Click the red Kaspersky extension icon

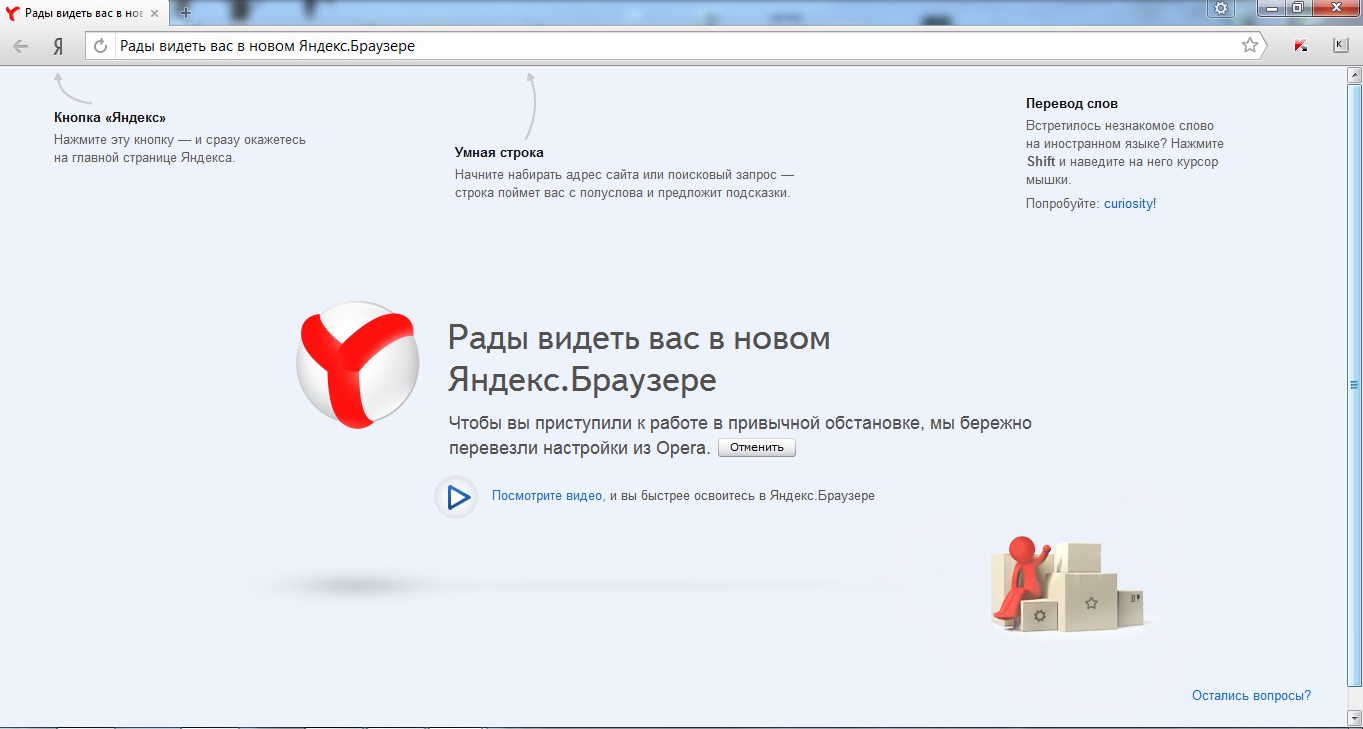pyautogui.click(x=1301, y=45)
